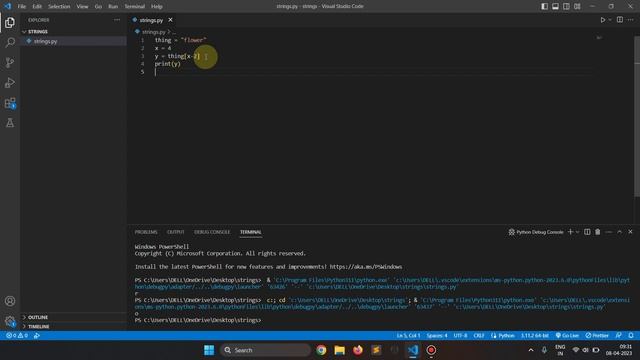This screenshot has height=360, width=640.
Task: Close the strings.py editor tab
Action: pyautogui.click(x=170, y=20)
